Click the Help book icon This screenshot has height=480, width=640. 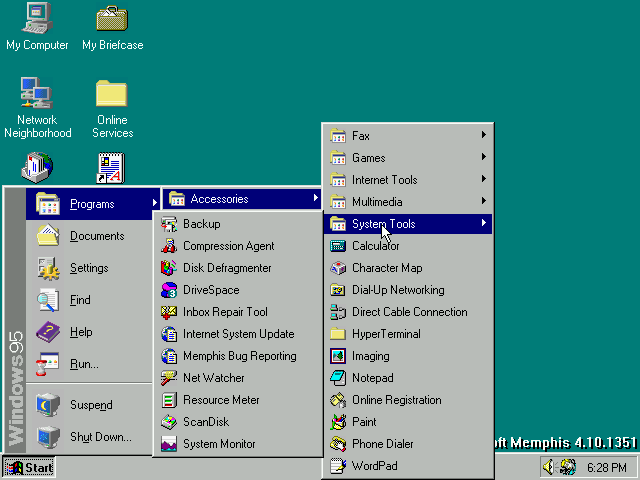pyautogui.click(x=48, y=332)
